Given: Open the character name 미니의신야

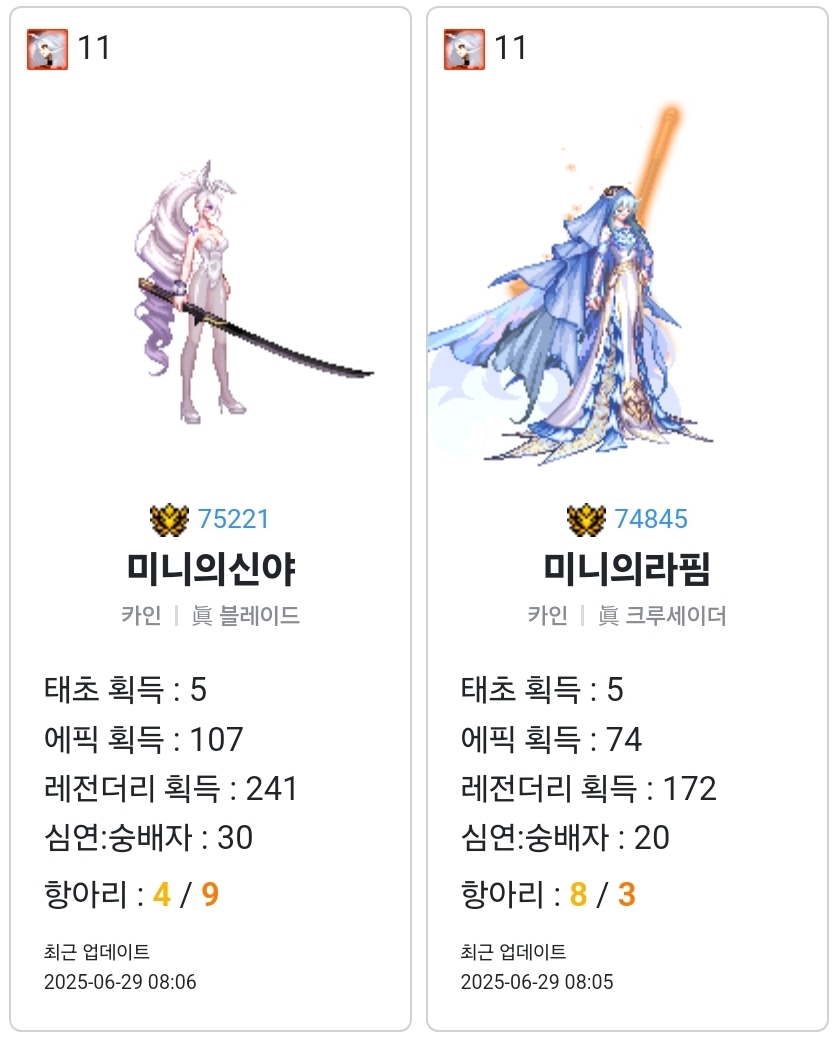Looking at the screenshot, I should point(211,569).
